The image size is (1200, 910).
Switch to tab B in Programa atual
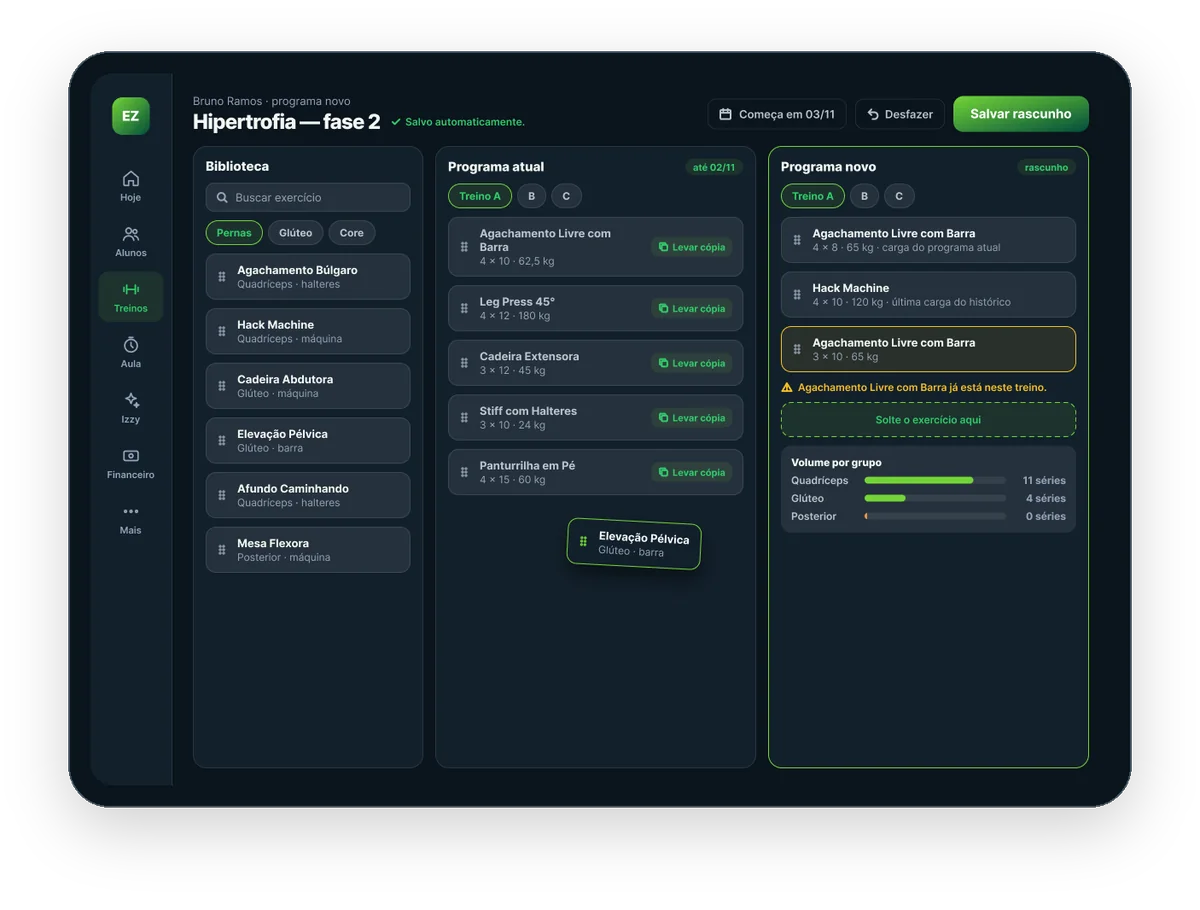click(x=532, y=196)
